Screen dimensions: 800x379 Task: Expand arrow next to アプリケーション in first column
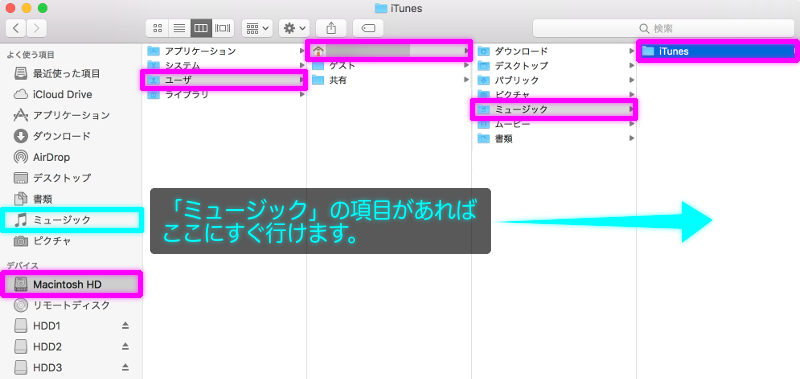[x=301, y=51]
